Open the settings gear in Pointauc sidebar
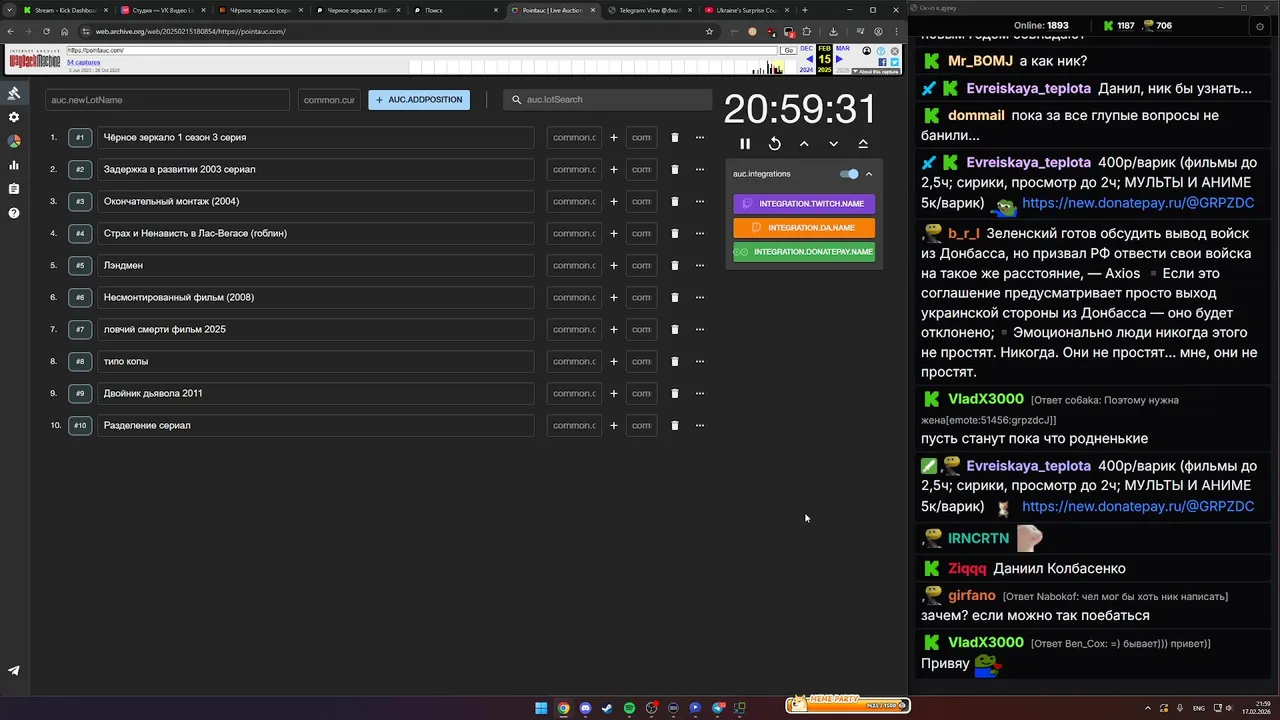Screen dimensions: 1280x720 [14, 117]
